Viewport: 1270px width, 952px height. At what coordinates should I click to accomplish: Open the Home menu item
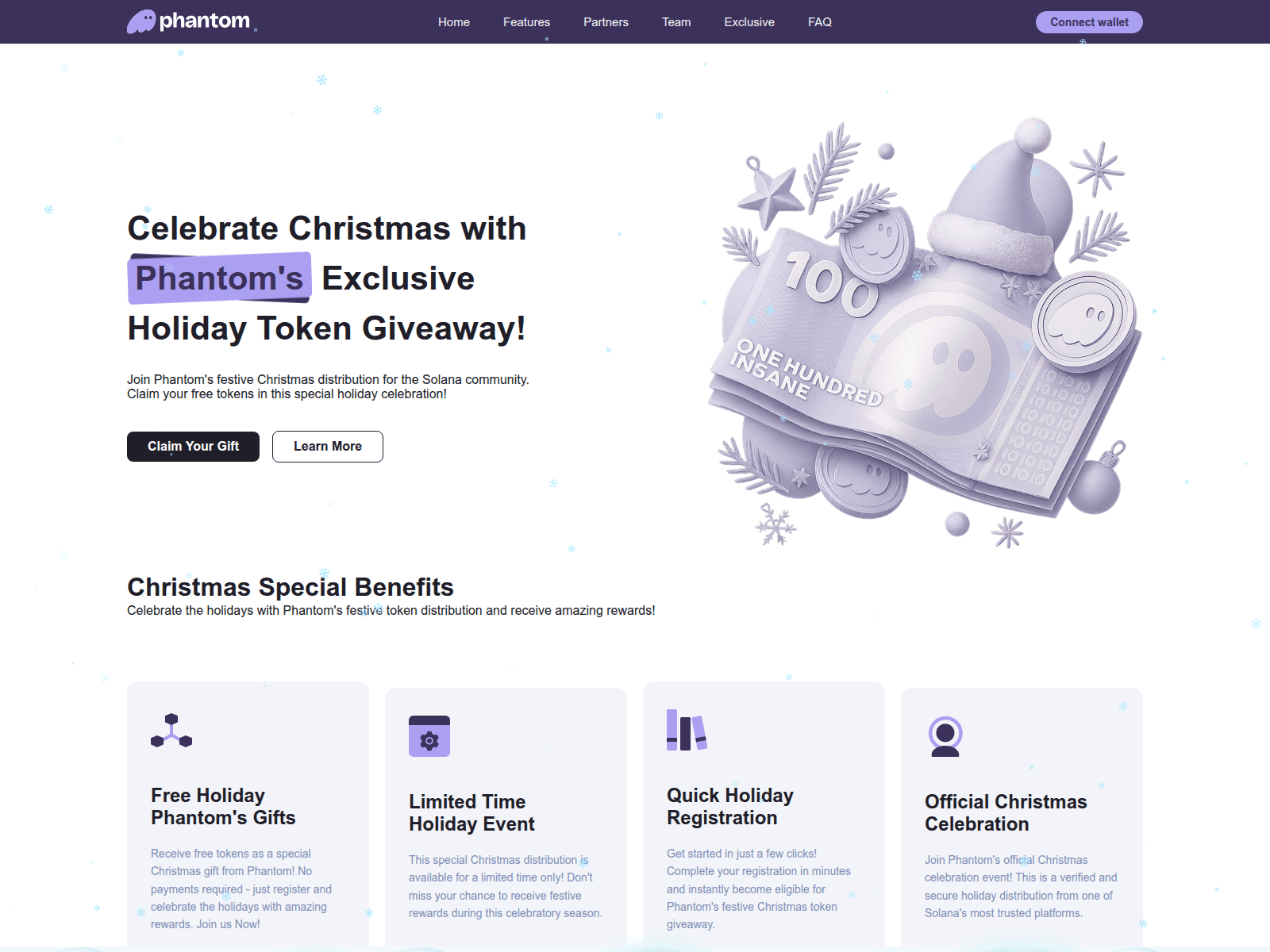tap(454, 22)
